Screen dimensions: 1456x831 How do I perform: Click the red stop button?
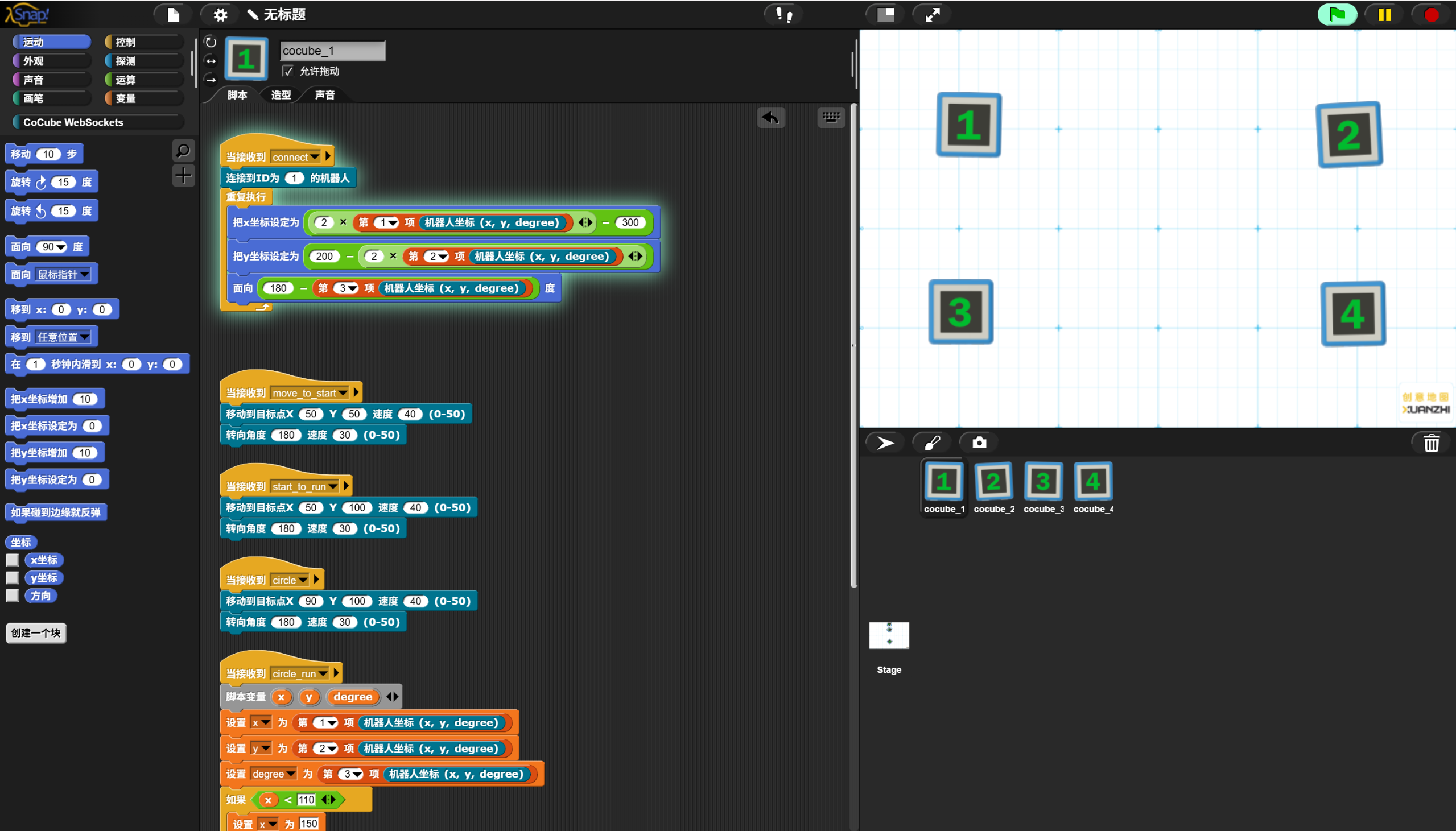[x=1430, y=14]
